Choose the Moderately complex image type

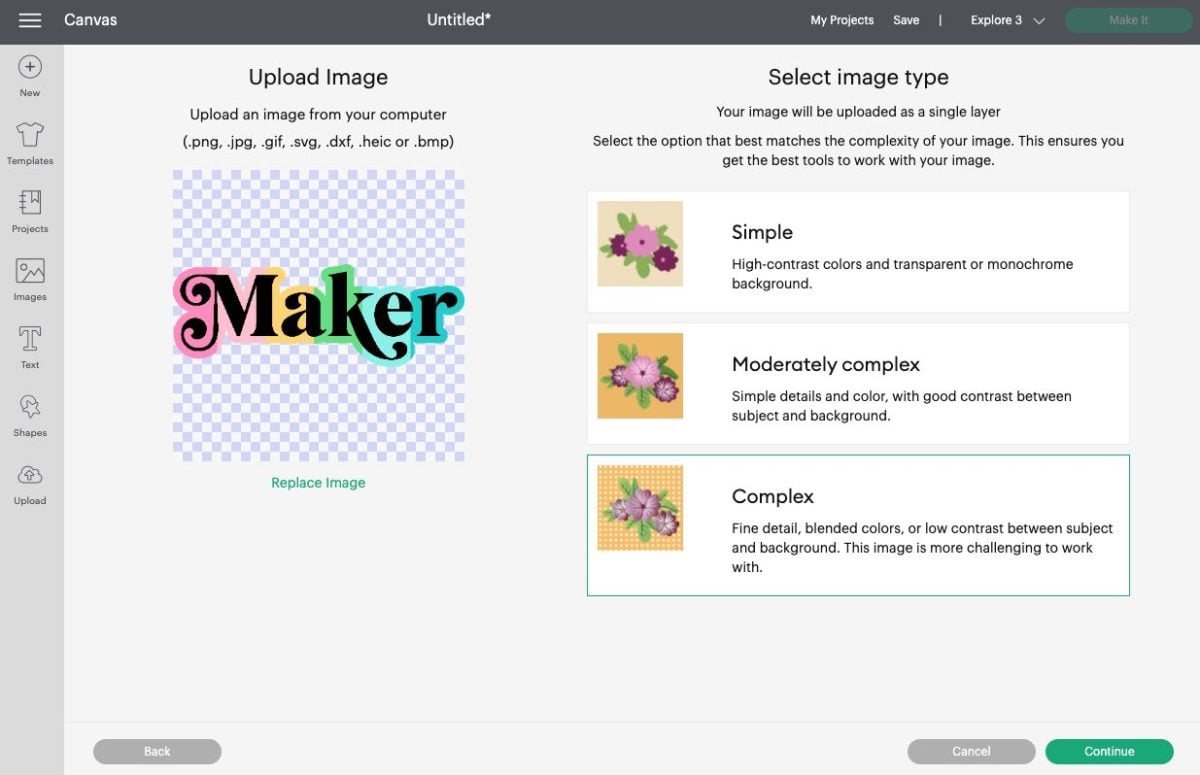(858, 383)
